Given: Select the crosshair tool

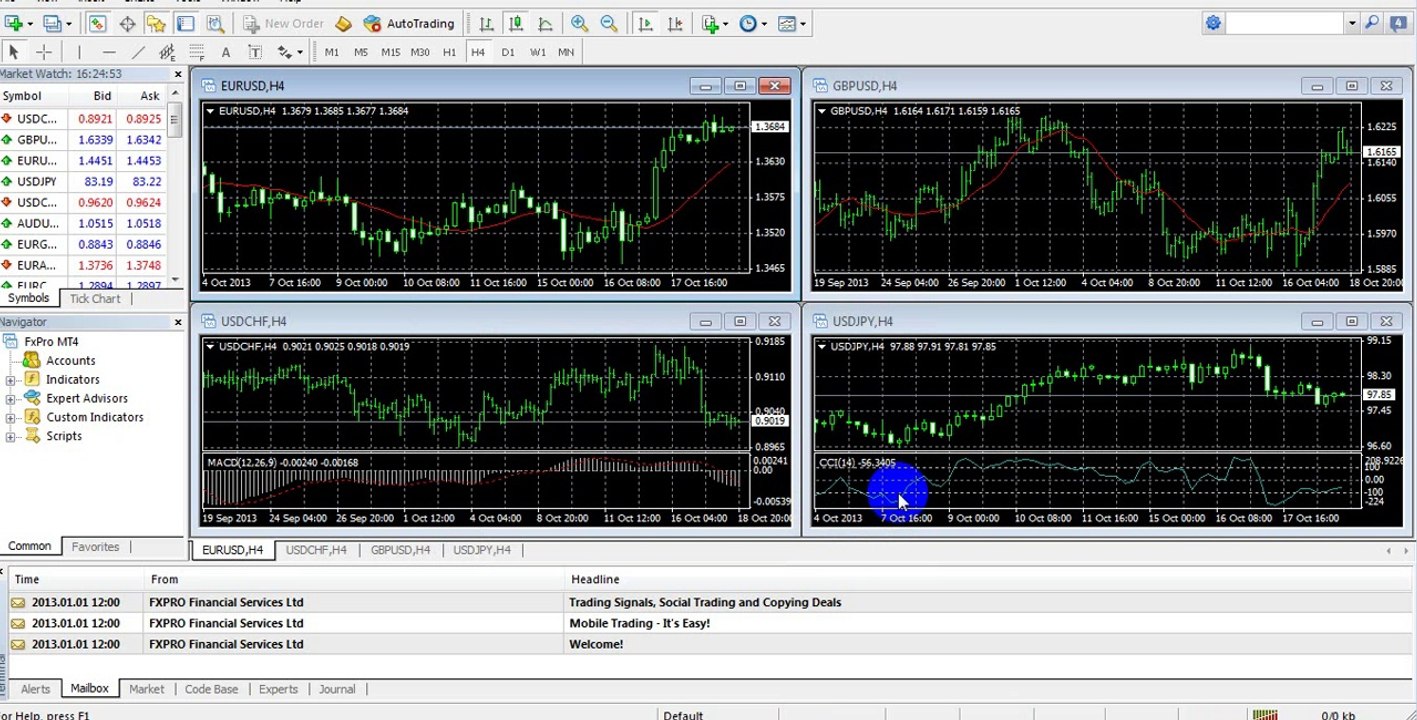Looking at the screenshot, I should pos(44,52).
